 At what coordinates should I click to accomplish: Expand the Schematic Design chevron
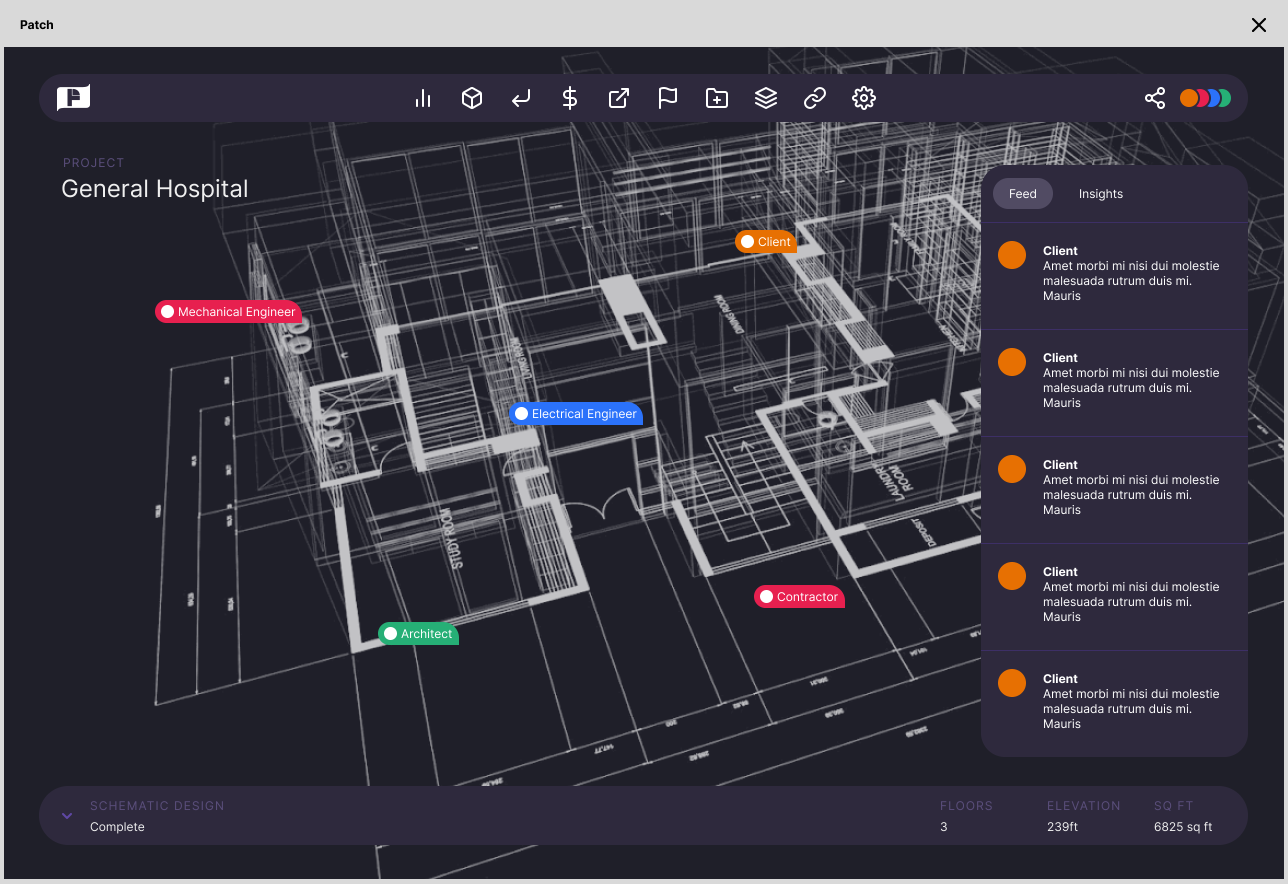[67, 816]
